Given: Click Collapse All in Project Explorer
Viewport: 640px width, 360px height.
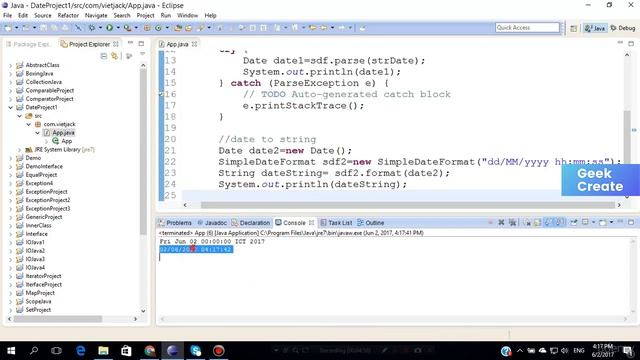Looking at the screenshot, I should [x=104, y=56].
